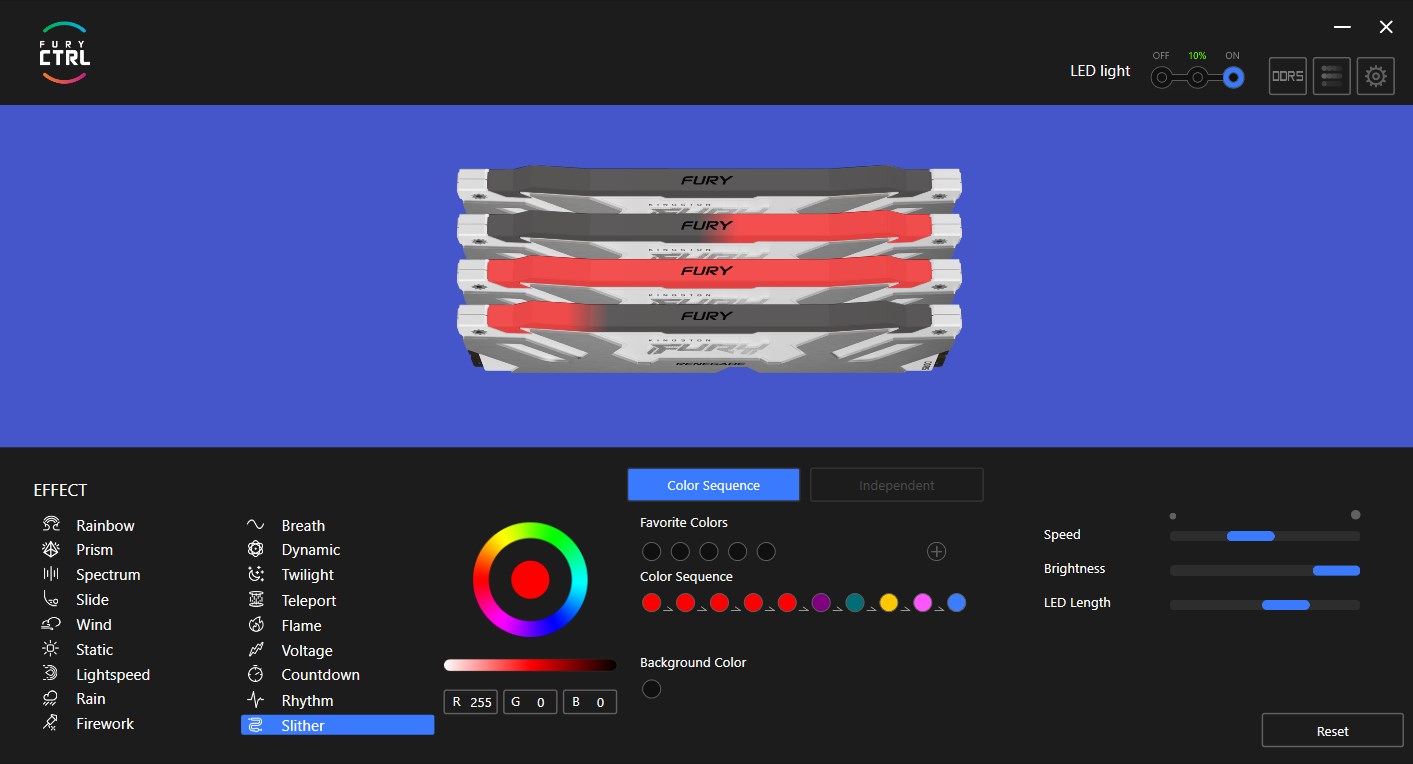Set LED light switch to OFF
This screenshot has width=1413, height=764.
pyautogui.click(x=1161, y=75)
